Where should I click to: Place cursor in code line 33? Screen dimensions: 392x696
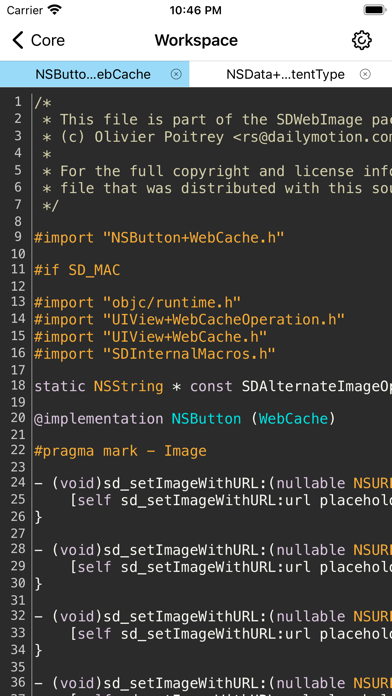coord(230,633)
